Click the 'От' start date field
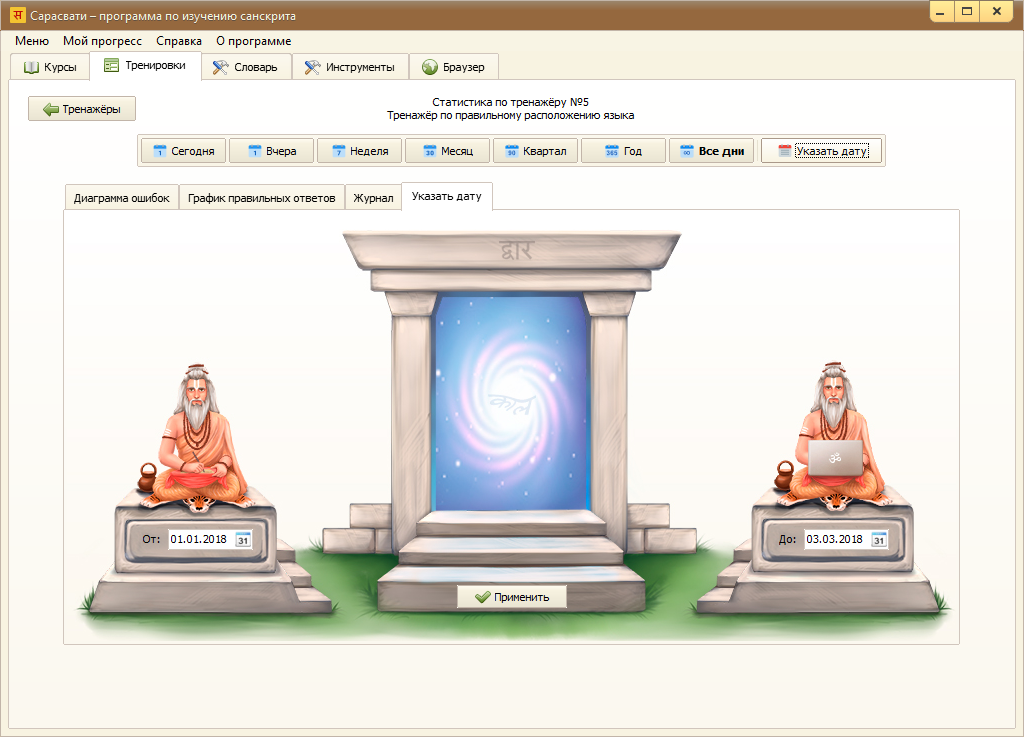Viewport: 1024px width, 737px height. click(200, 540)
